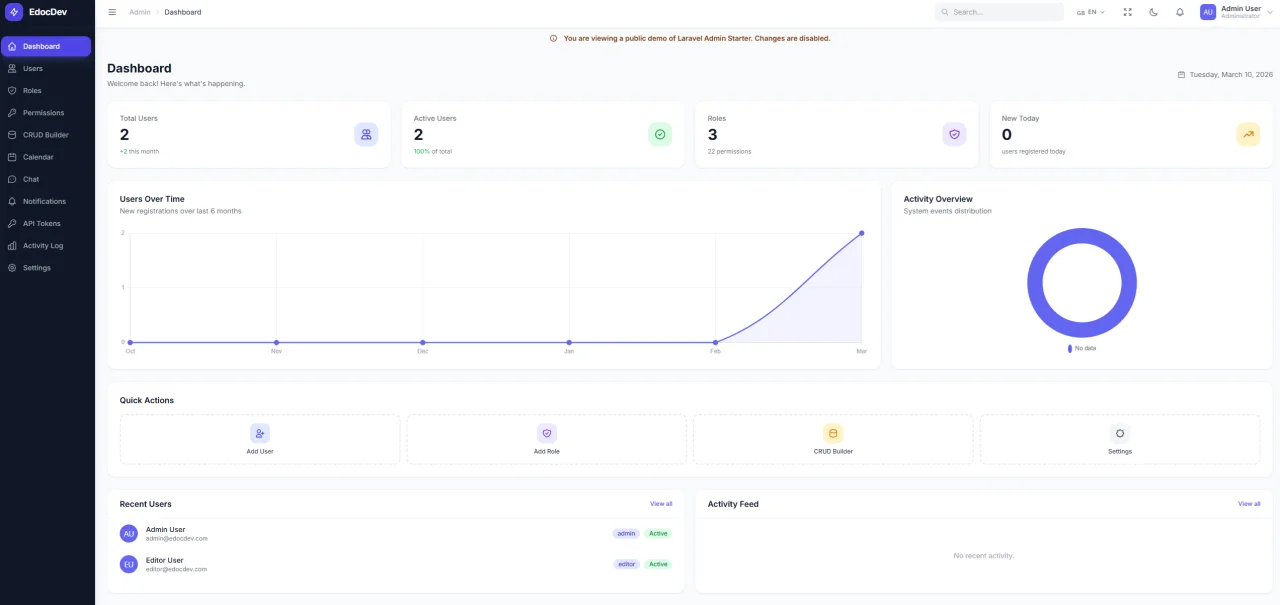
Task: Click the Total Users card icon
Action: pyautogui.click(x=366, y=134)
